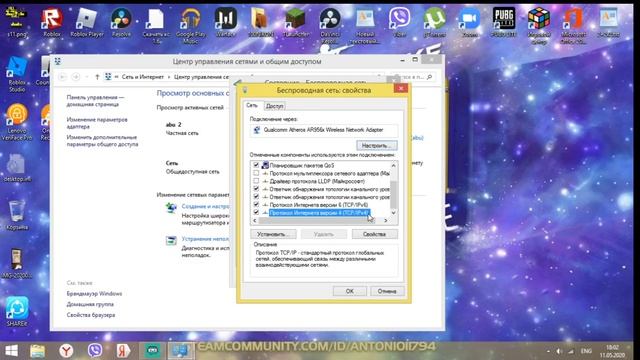The image size is (640, 360).
Task: Open the Roblox desktop shortcut
Action: [52, 22]
